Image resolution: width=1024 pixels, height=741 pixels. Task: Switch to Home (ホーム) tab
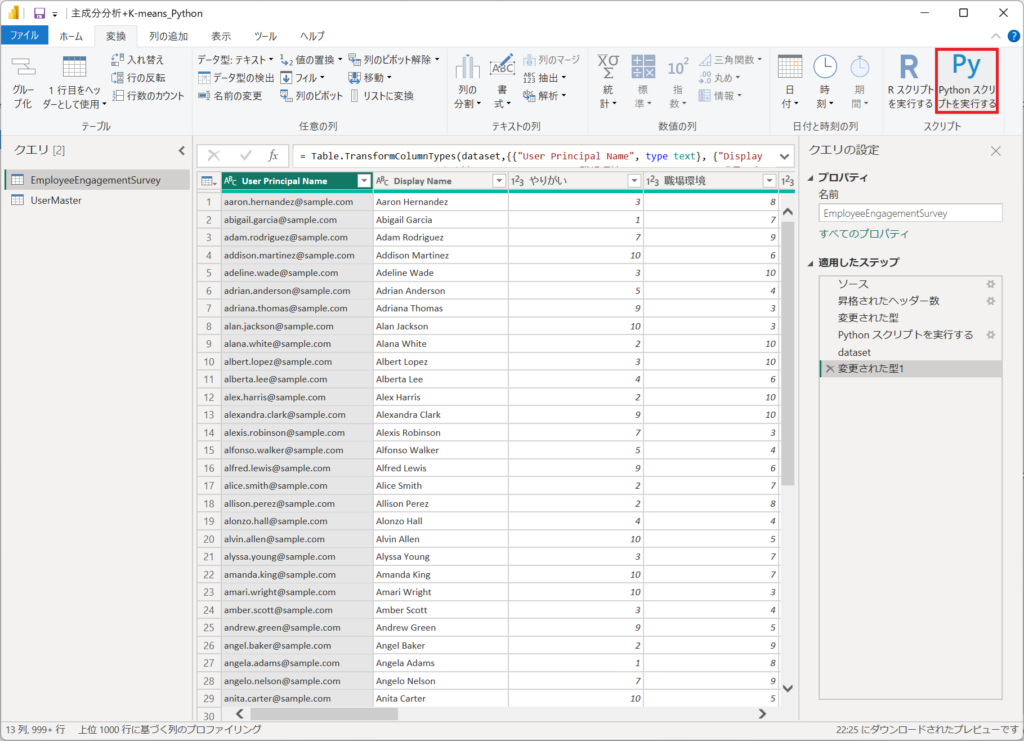pos(71,36)
